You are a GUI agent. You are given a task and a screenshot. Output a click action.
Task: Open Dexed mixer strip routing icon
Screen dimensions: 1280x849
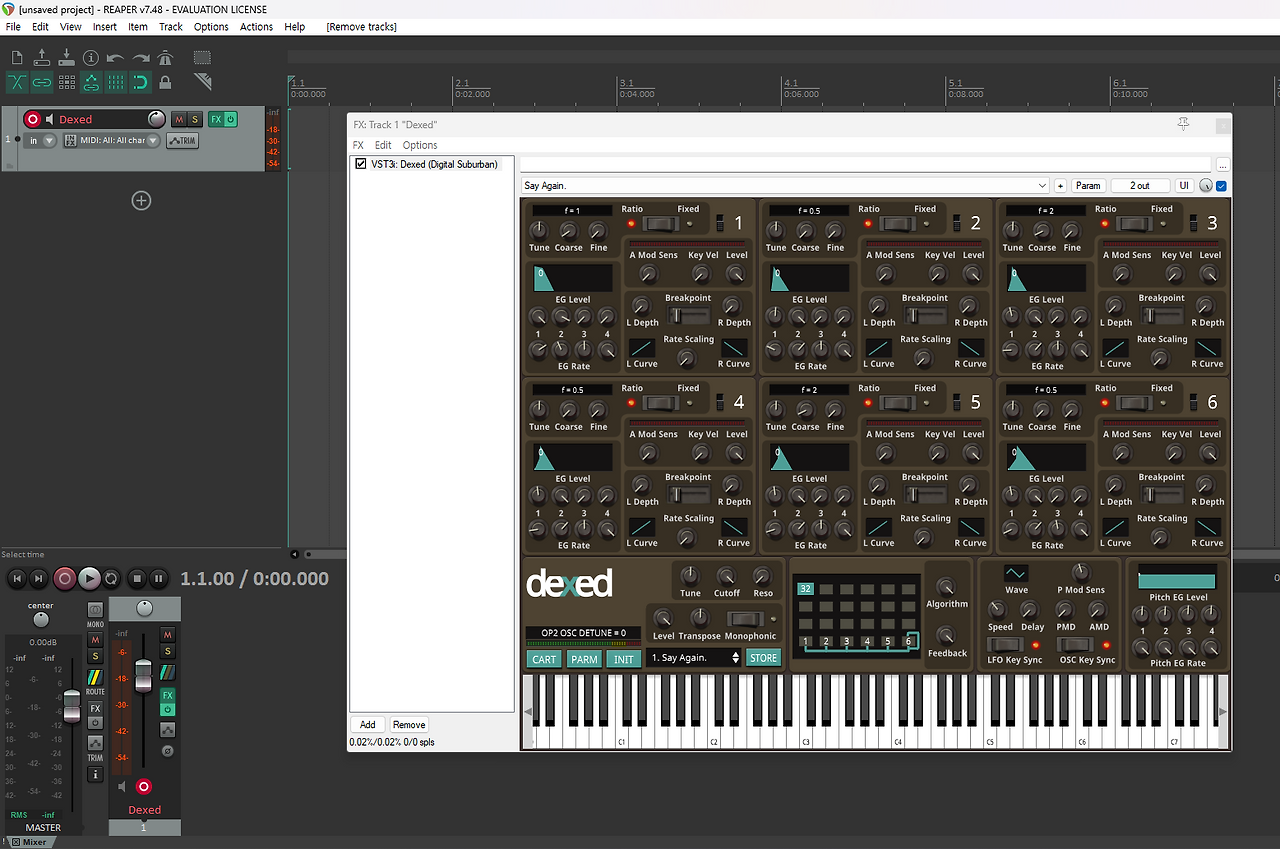click(x=167, y=672)
